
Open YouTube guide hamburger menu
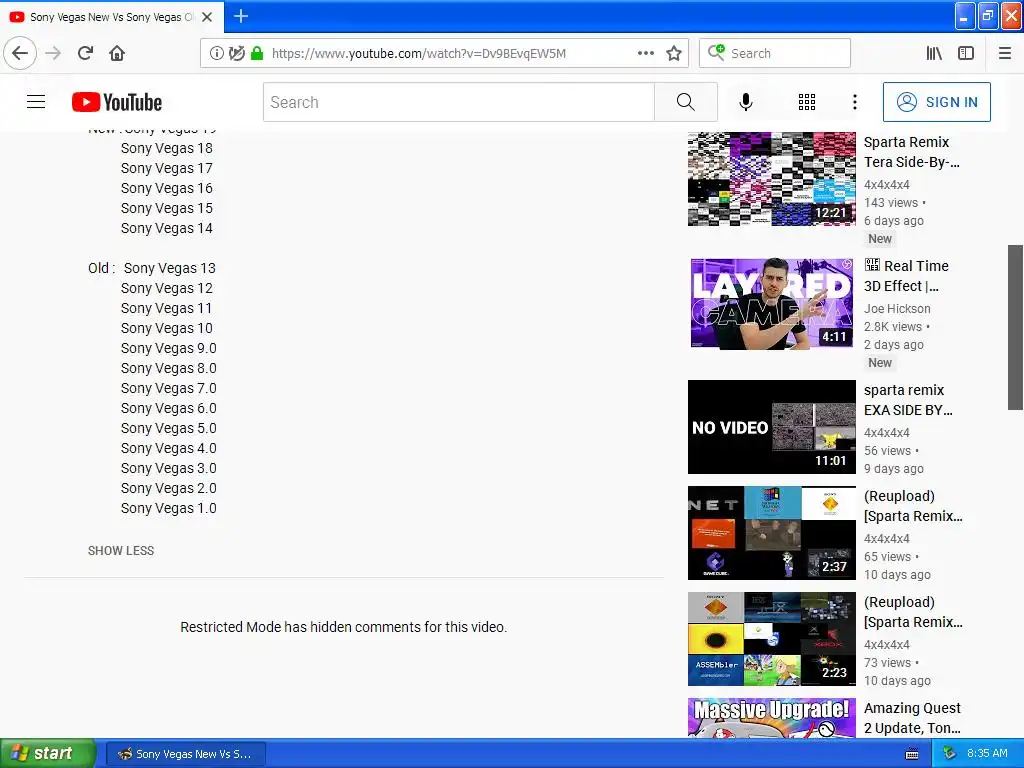[x=36, y=102]
